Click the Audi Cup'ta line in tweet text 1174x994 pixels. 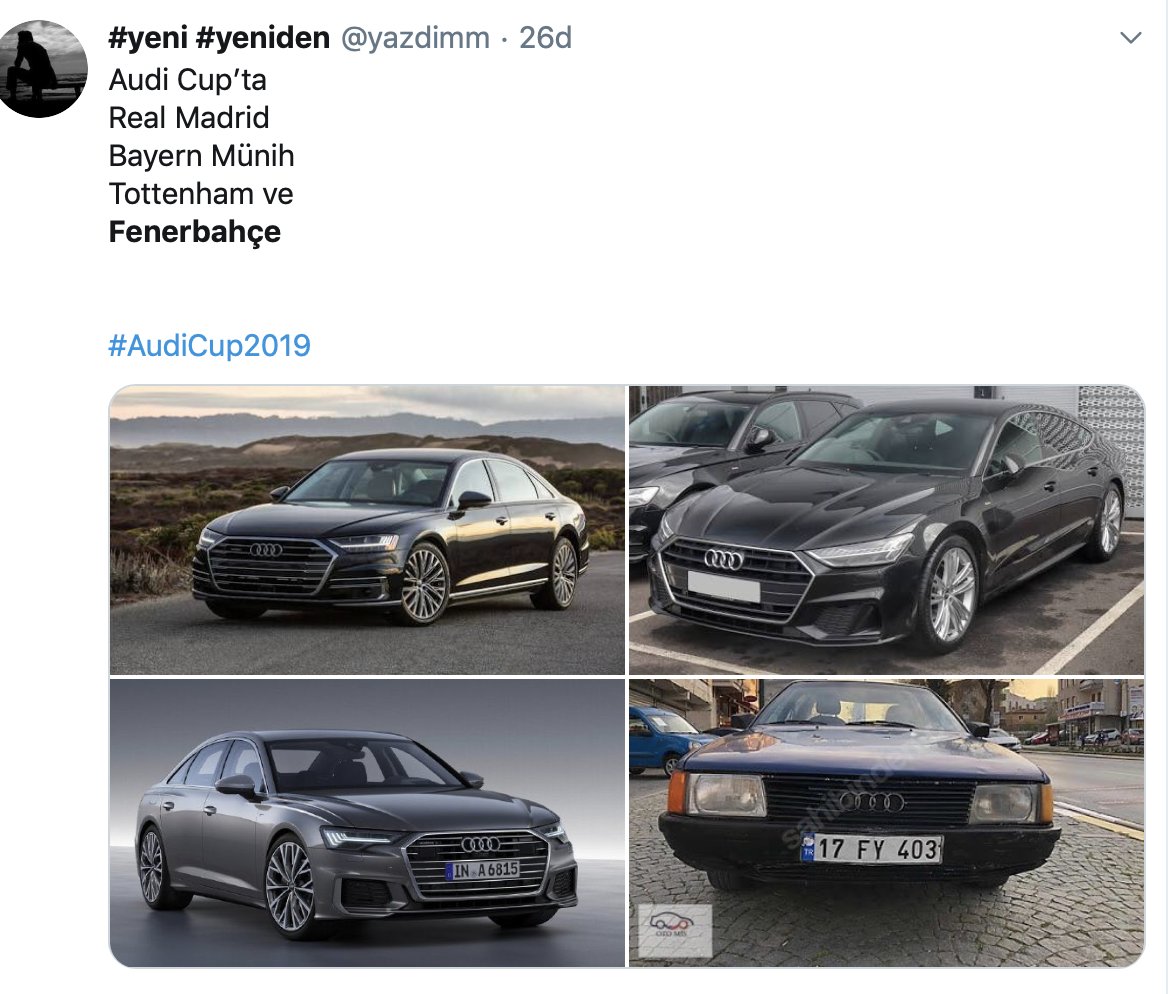(187, 80)
